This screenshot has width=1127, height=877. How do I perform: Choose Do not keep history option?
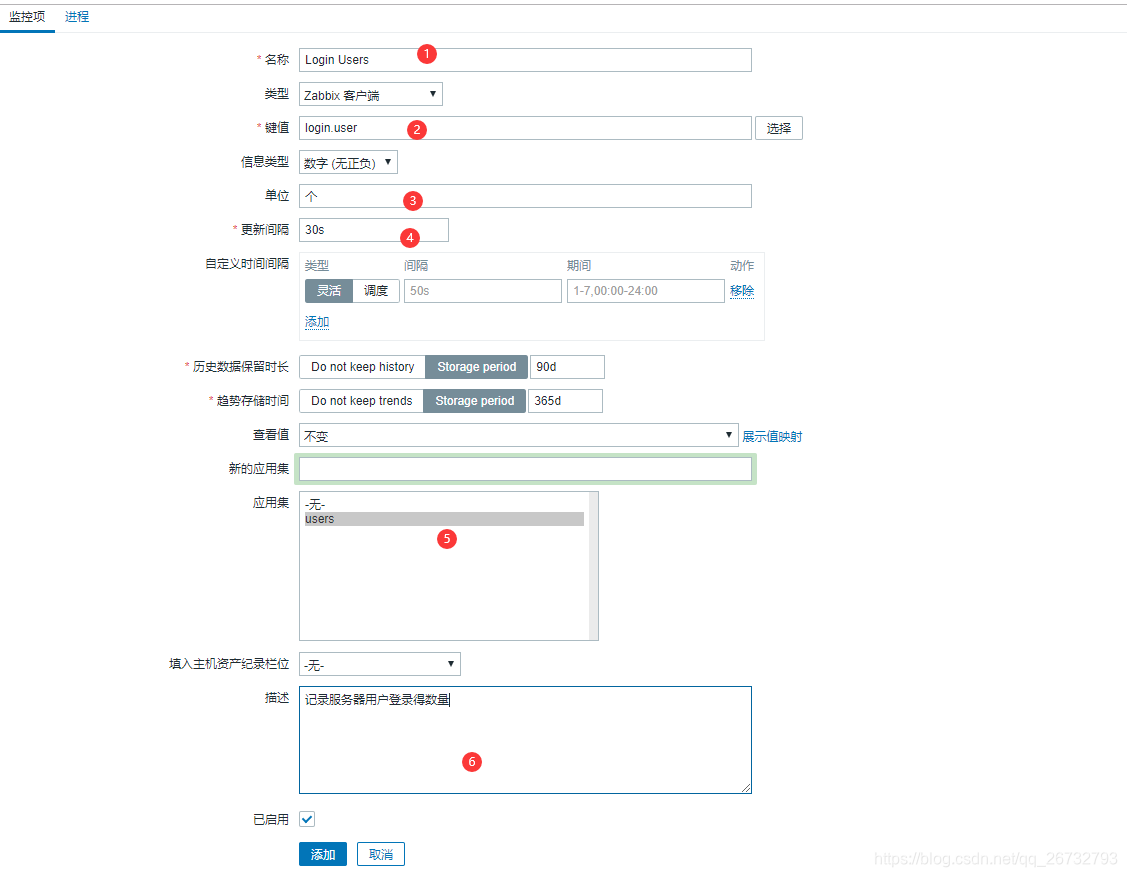pos(362,367)
